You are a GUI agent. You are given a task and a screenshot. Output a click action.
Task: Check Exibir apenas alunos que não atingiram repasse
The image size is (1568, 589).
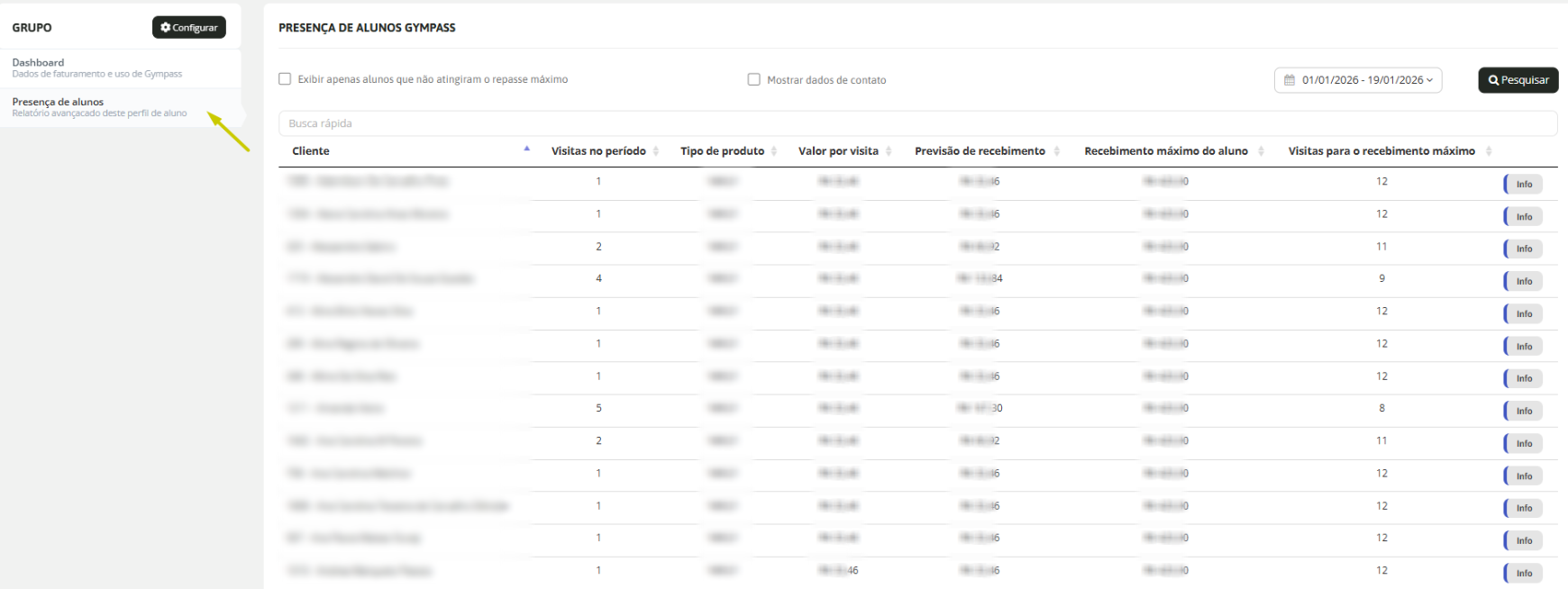coord(285,79)
